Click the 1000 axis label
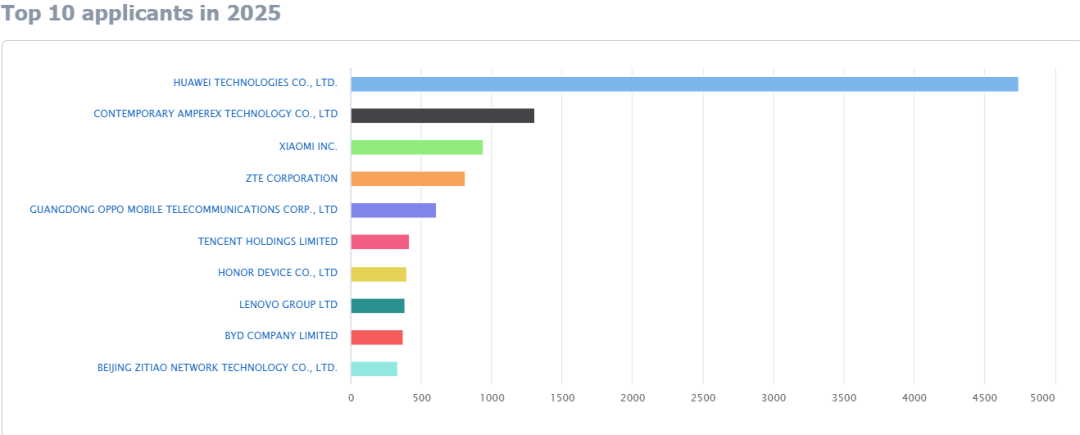The width and height of the screenshot is (1080, 435). 492,398
